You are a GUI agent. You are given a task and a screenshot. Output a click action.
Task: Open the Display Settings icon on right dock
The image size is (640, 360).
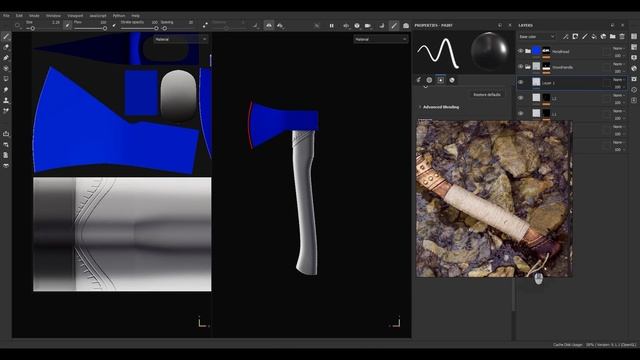[634, 58]
